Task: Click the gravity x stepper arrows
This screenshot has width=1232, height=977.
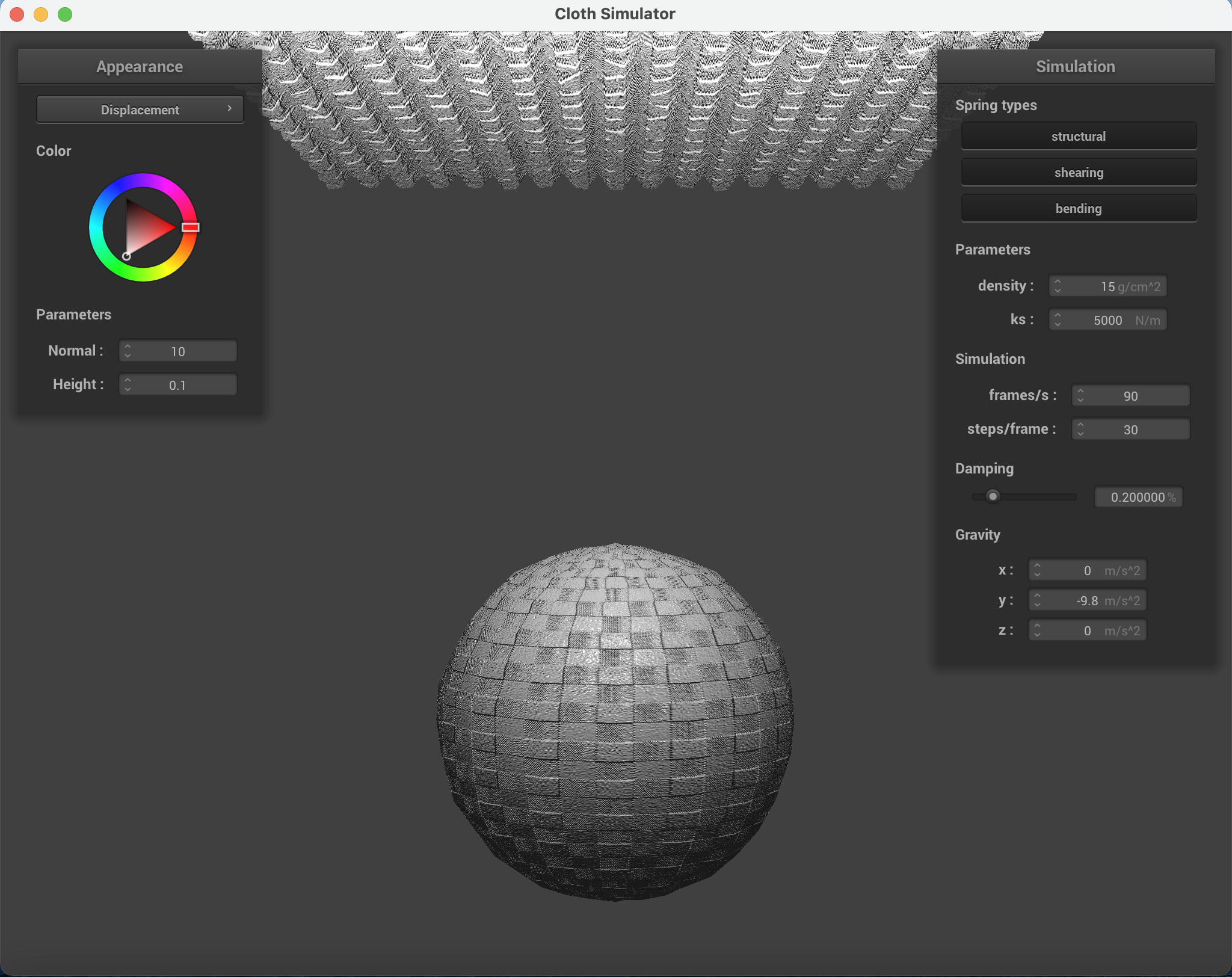Action: 1037,570
